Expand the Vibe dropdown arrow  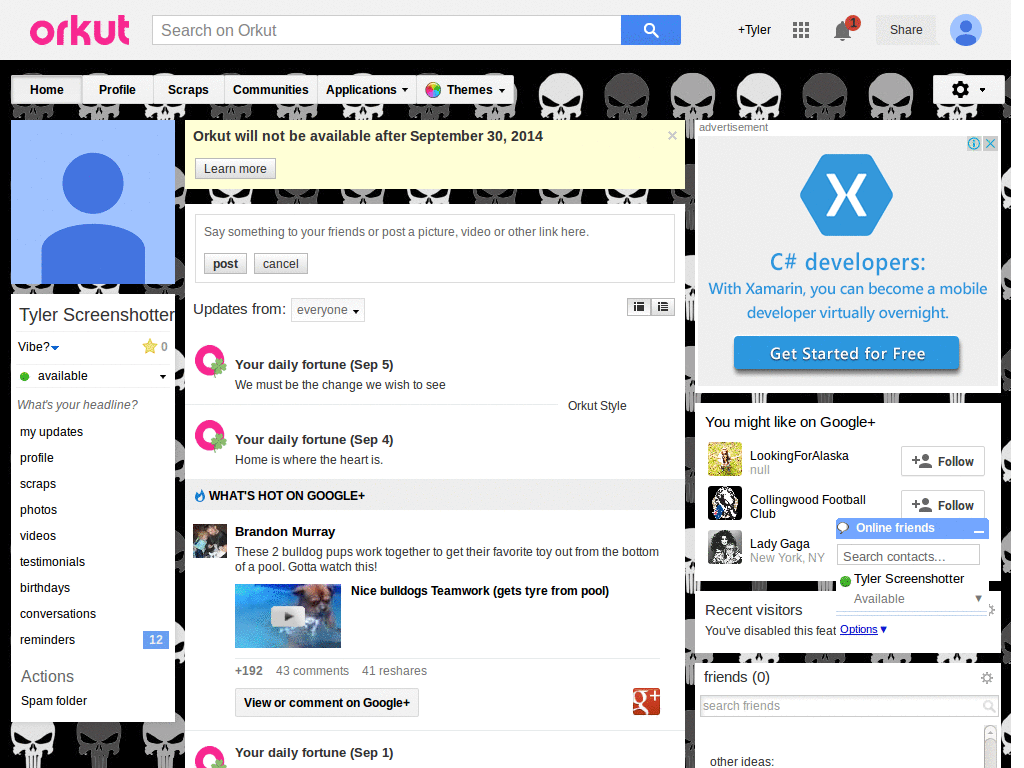pos(56,347)
